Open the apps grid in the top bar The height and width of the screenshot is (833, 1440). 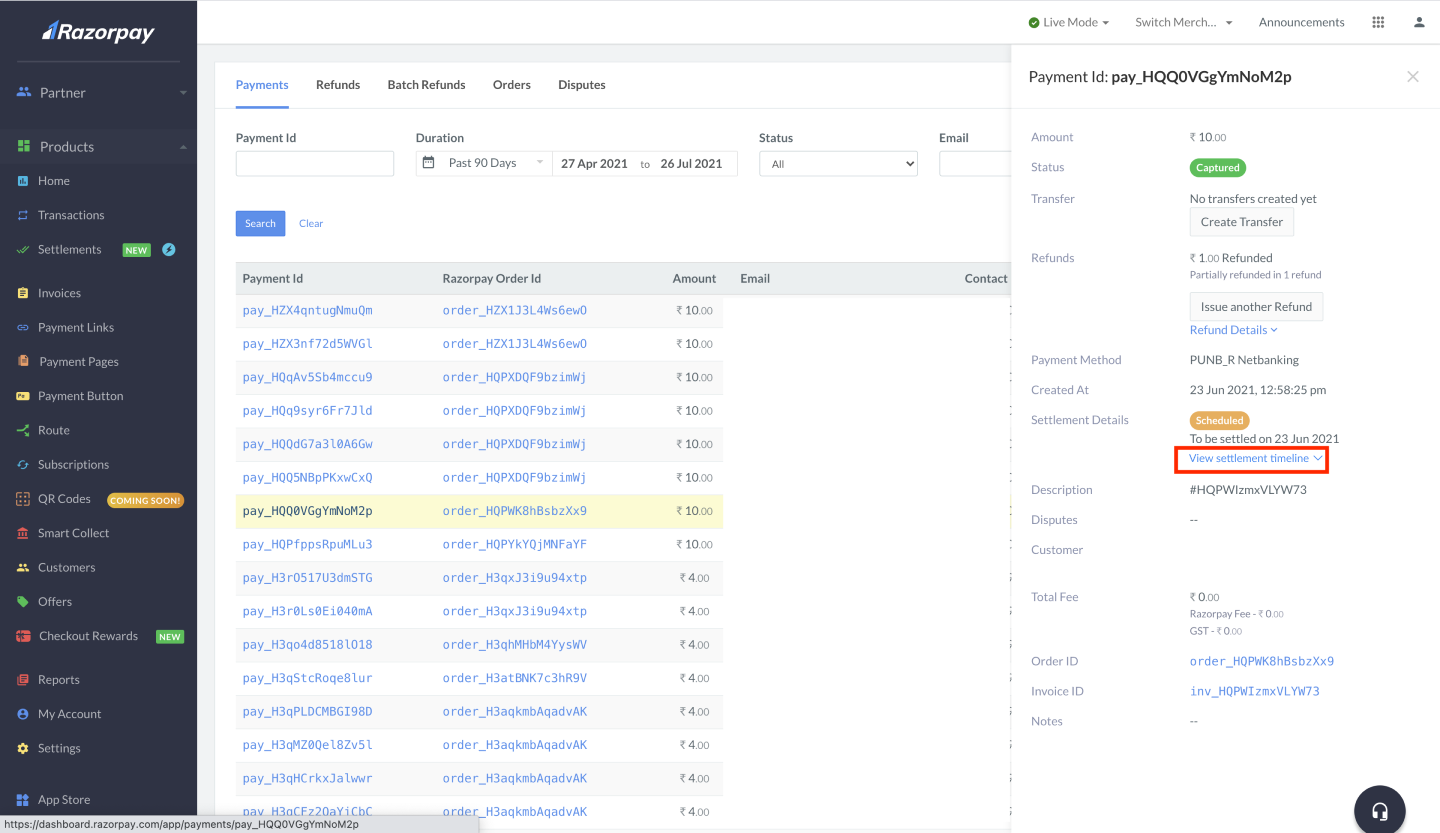1377,22
